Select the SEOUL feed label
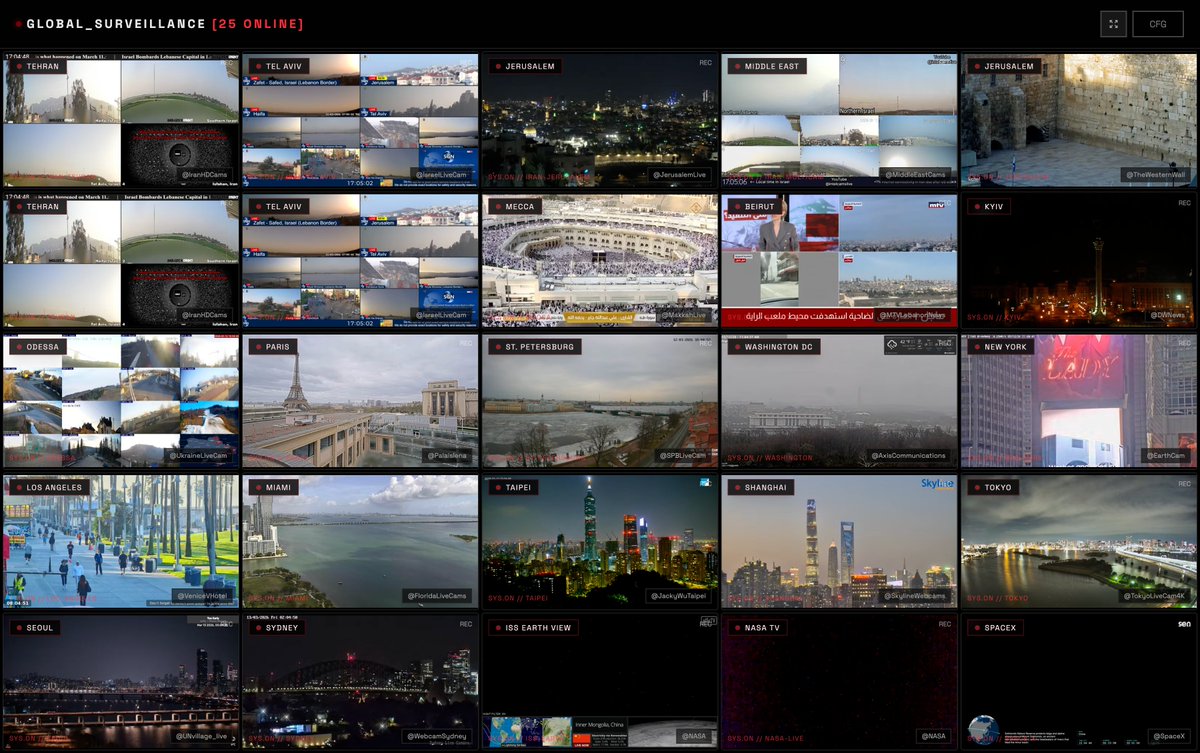The width and height of the screenshot is (1200, 753). (x=35, y=627)
